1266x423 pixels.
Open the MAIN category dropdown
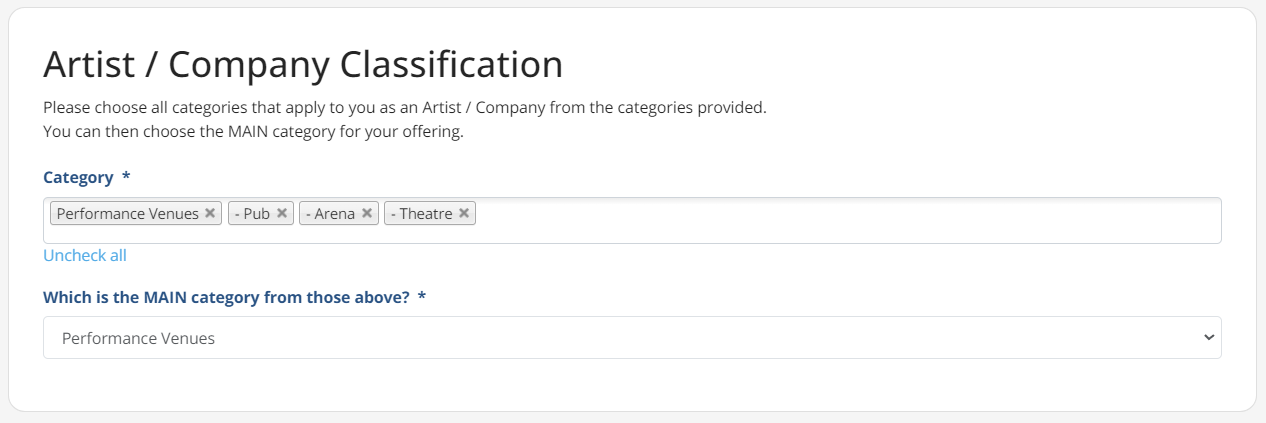coord(631,338)
